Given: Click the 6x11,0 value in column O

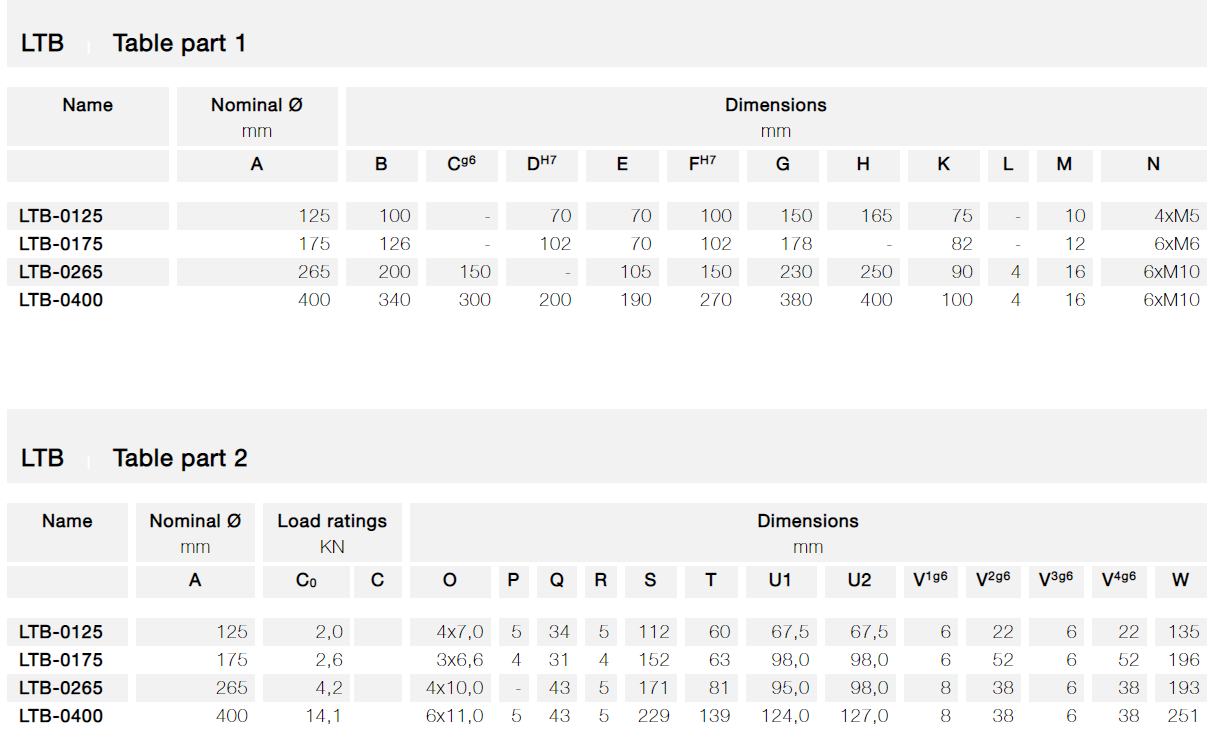Looking at the screenshot, I should click(455, 716).
